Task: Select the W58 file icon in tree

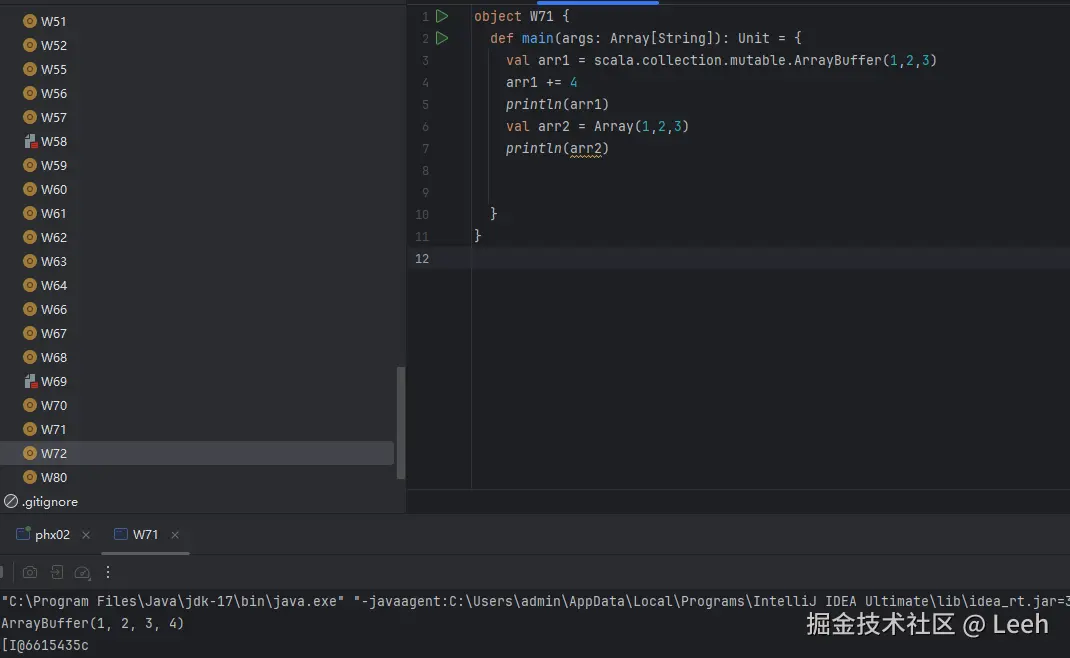Action: point(29,141)
